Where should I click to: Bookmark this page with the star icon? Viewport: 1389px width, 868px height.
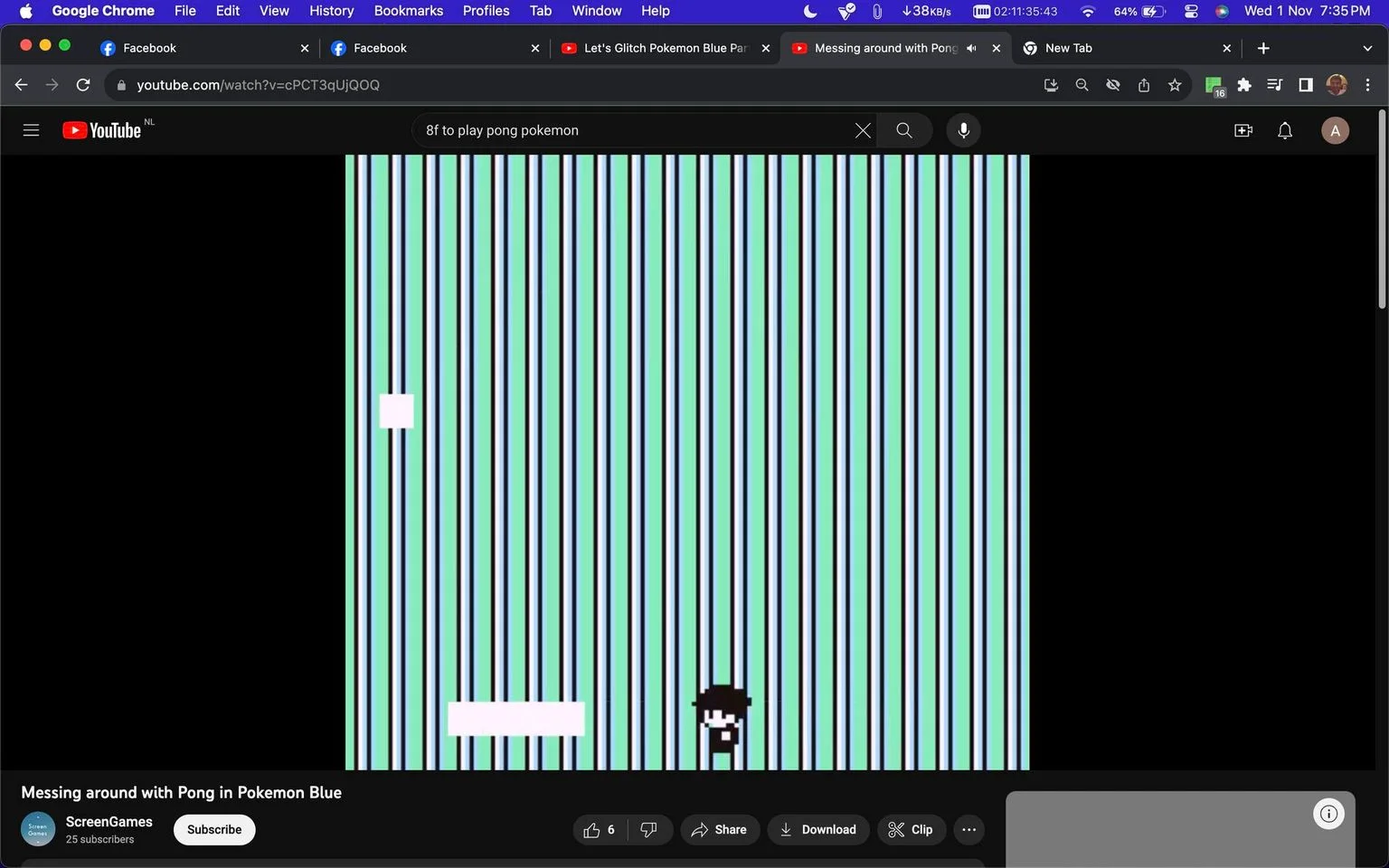pyautogui.click(x=1175, y=85)
